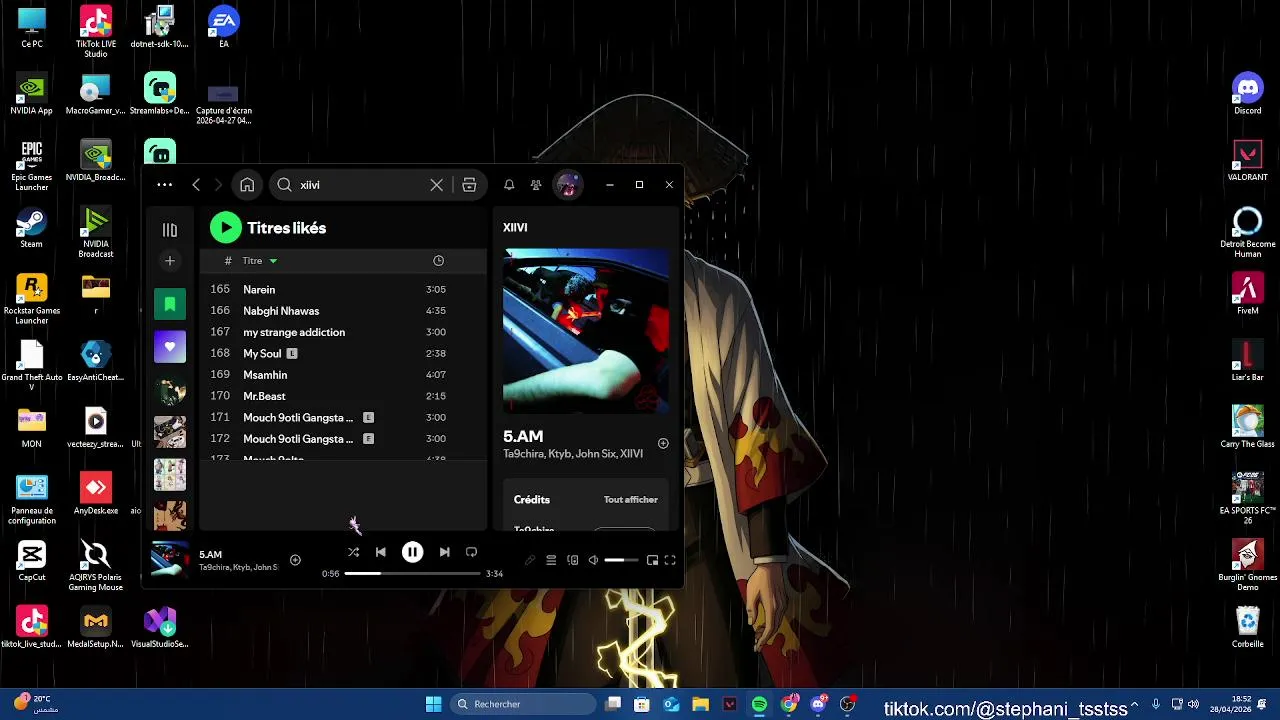1280x720 pixels.
Task: Click 'Tout afficher' in Crédits section
Action: point(630,500)
